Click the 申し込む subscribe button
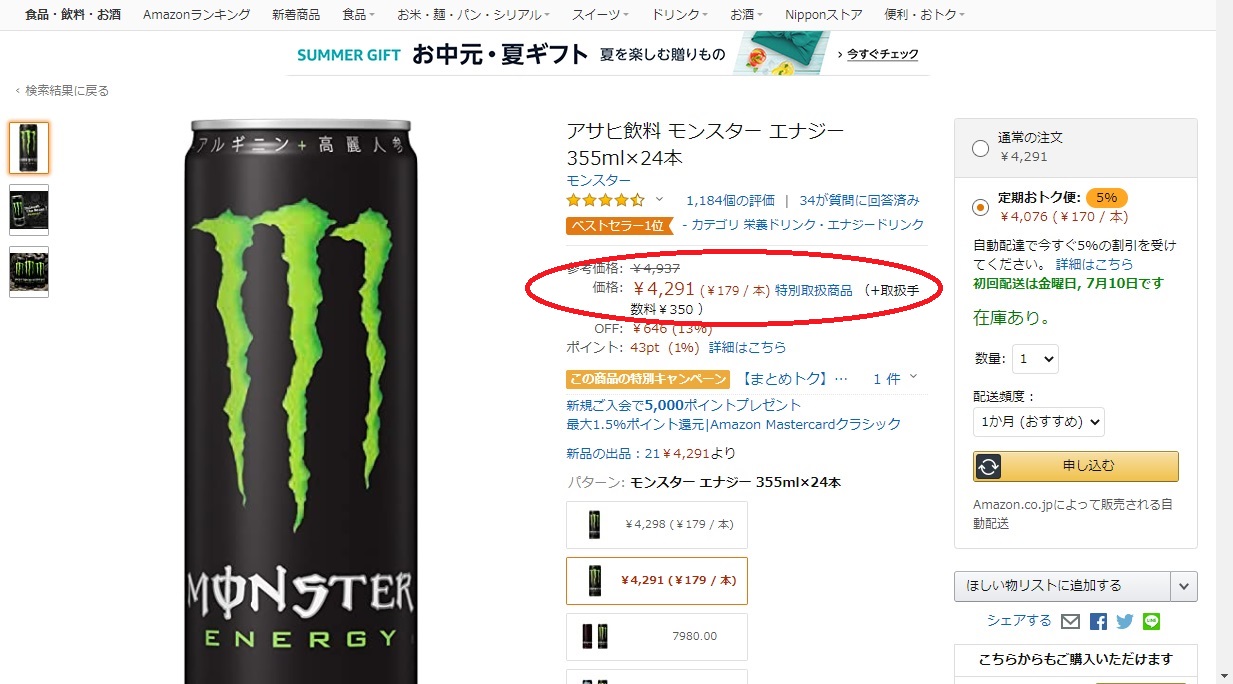The image size is (1233, 684). (x=1076, y=466)
